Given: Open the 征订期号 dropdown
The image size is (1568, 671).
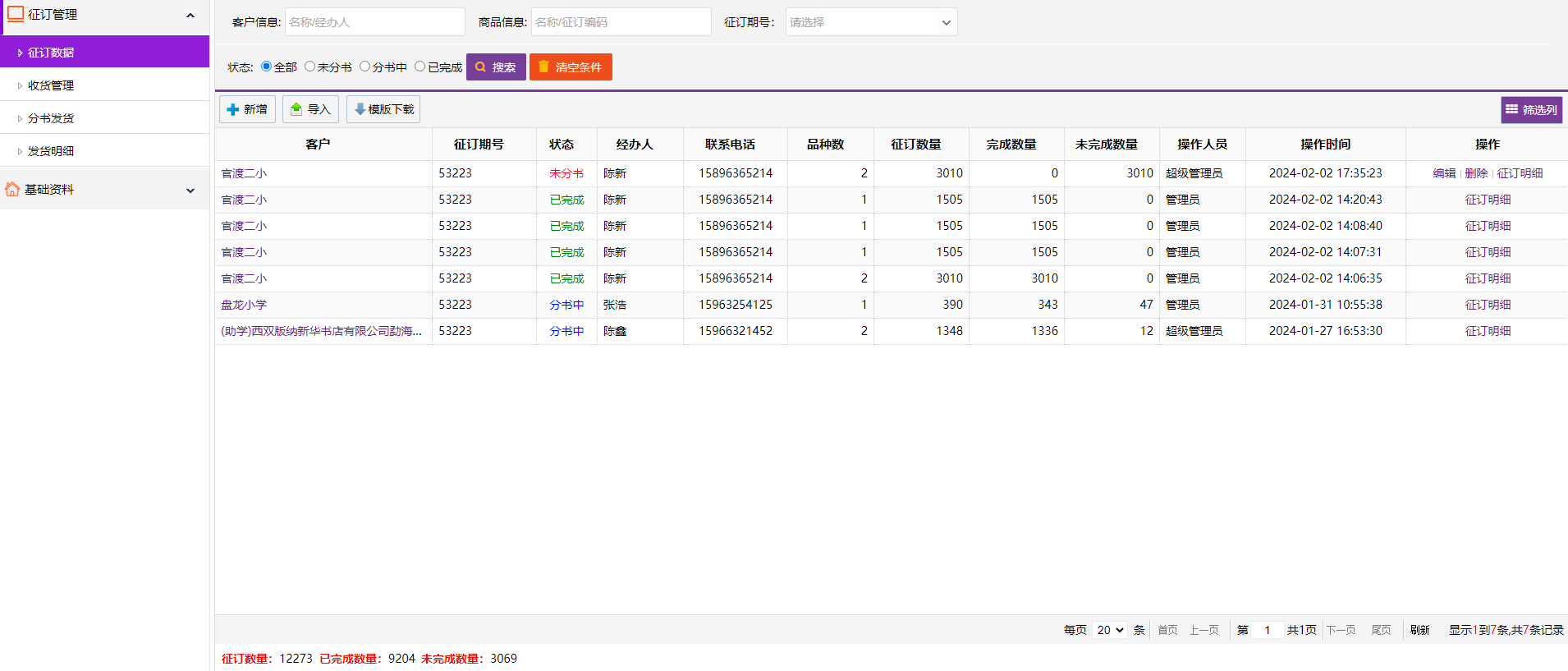Looking at the screenshot, I should pos(871,22).
